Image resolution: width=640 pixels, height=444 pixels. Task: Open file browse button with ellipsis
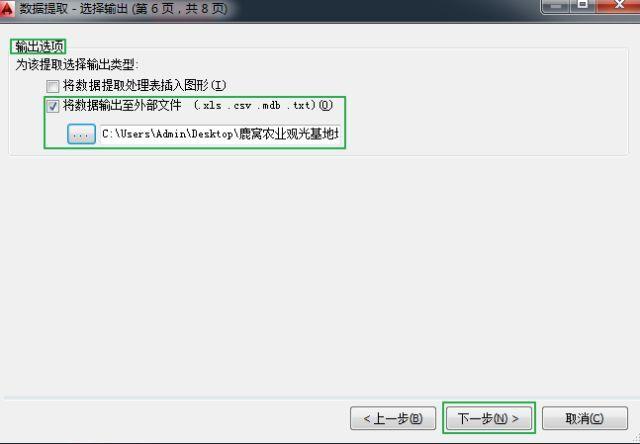pos(81,134)
